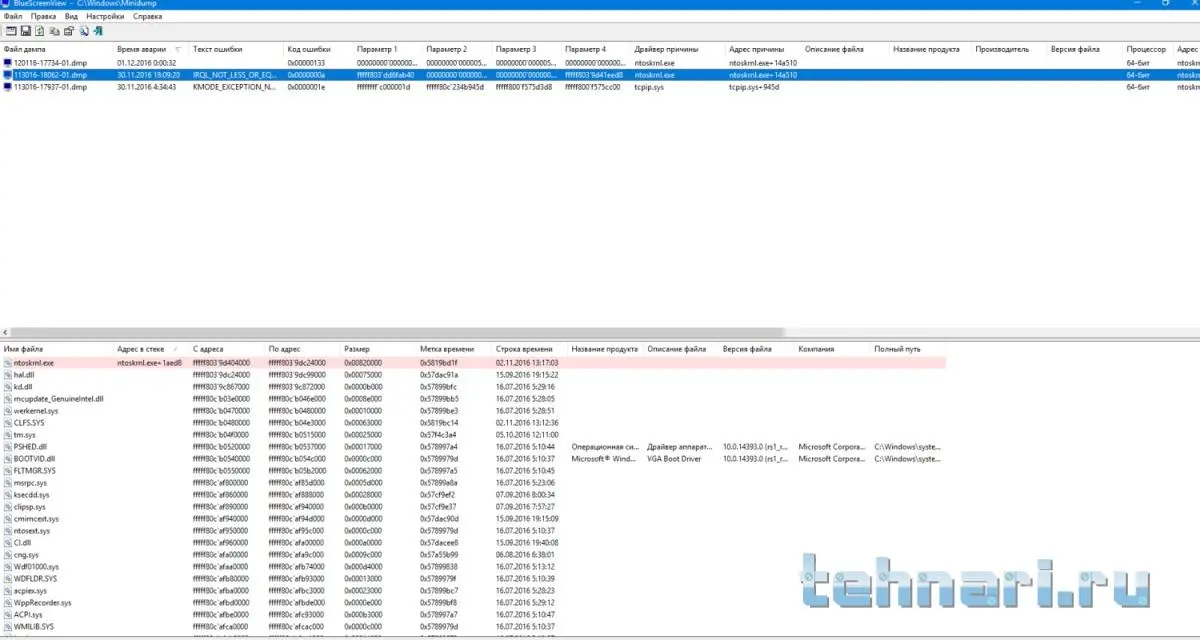Sort lower pane by Строка времени header
Screen dimensions: 1200x640
(x=530, y=349)
